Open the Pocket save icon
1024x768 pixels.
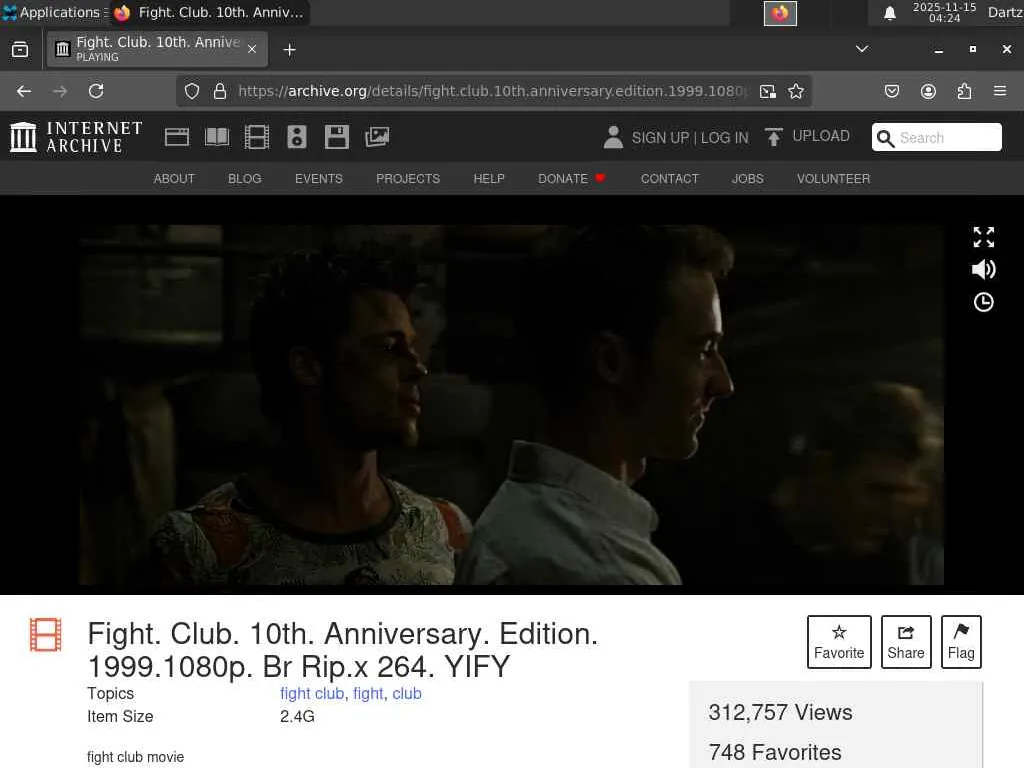pos(892,91)
